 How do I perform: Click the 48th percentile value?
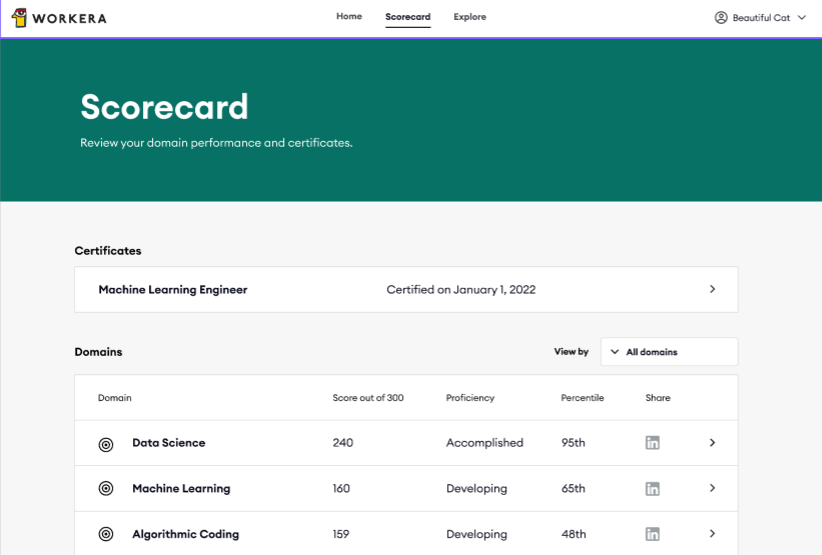click(574, 534)
